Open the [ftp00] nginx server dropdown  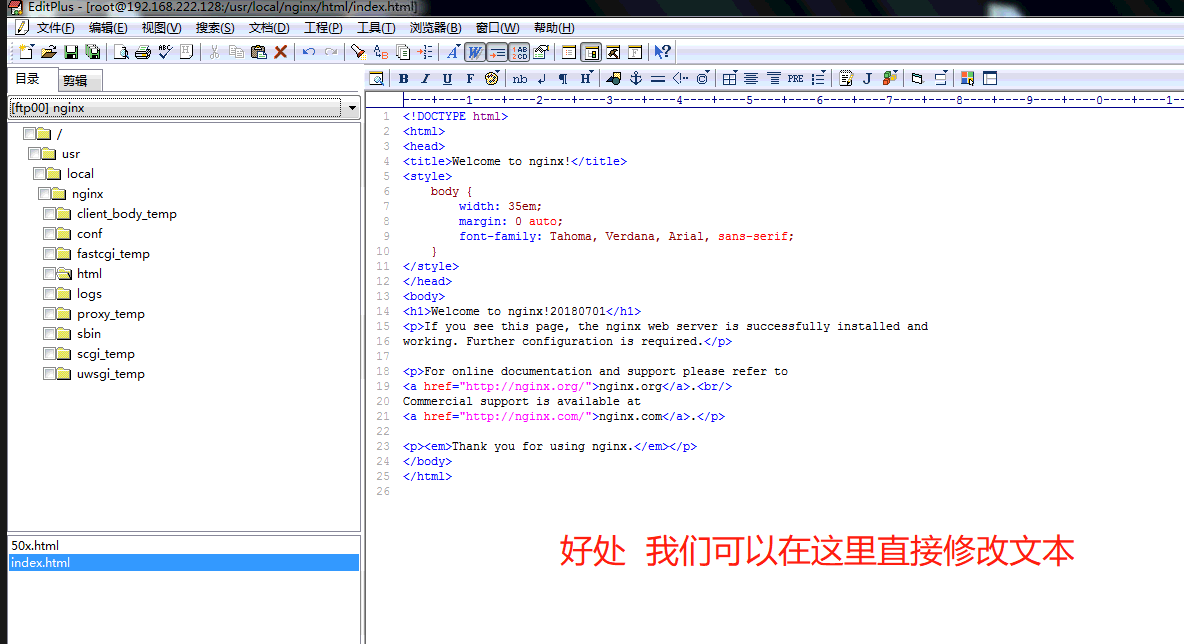352,108
